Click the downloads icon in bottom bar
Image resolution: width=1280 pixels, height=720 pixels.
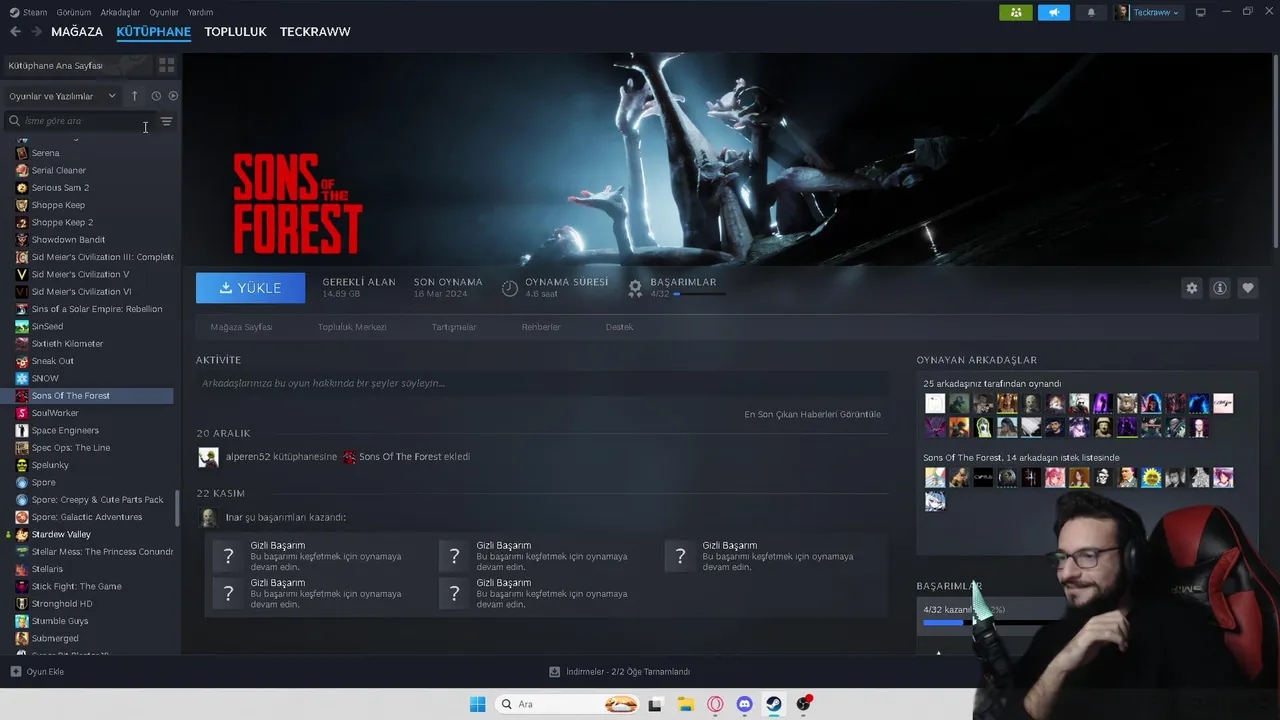(554, 672)
